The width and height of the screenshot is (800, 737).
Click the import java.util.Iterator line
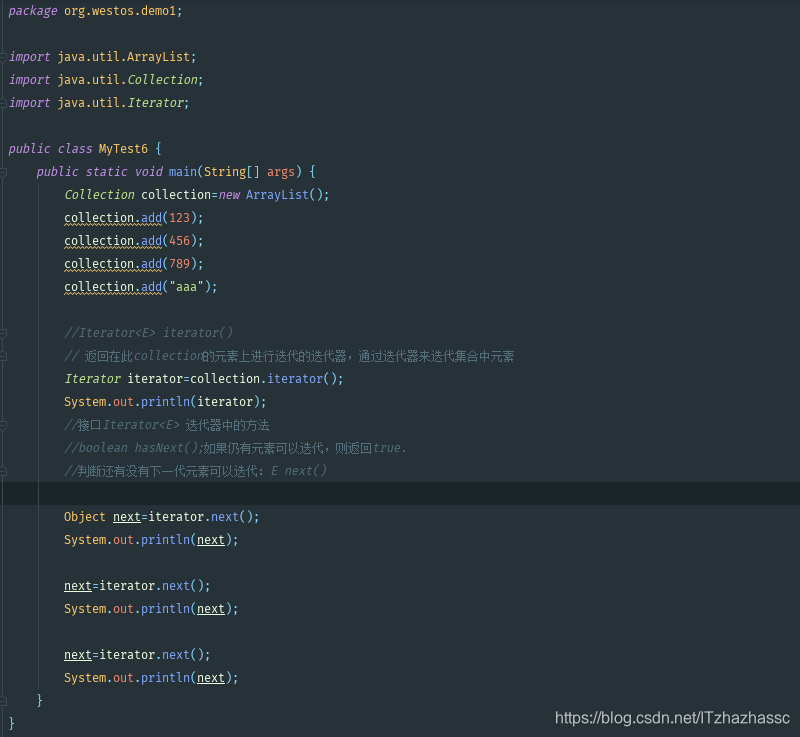coord(99,103)
